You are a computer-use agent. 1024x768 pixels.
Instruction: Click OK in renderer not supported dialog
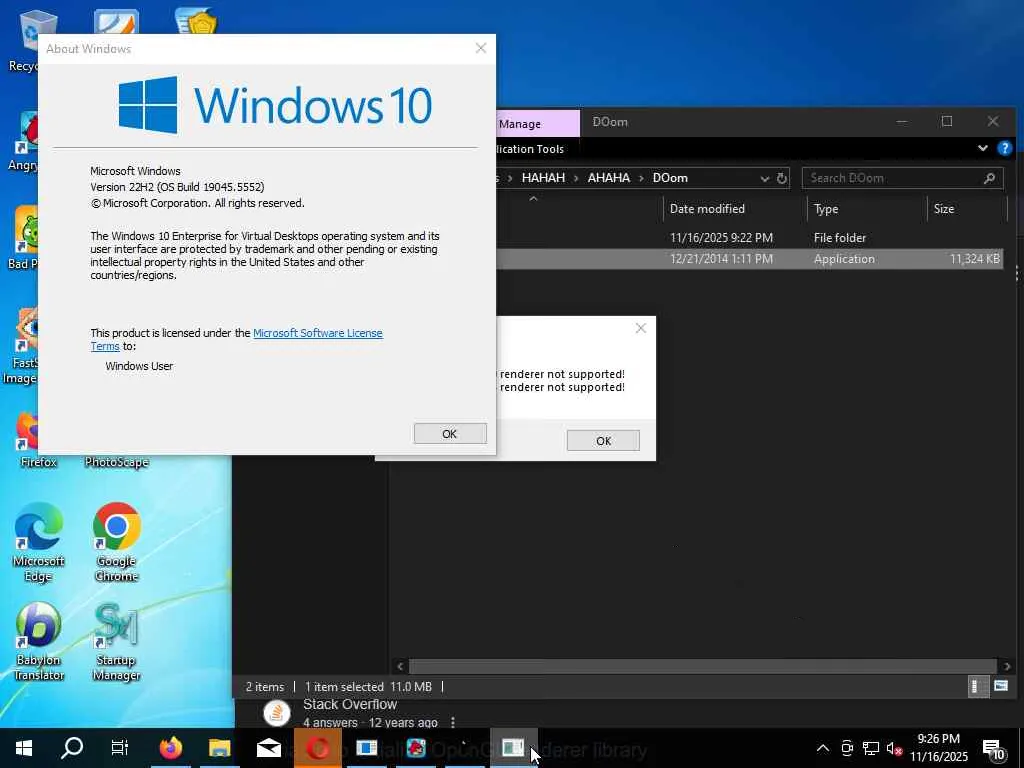603,440
